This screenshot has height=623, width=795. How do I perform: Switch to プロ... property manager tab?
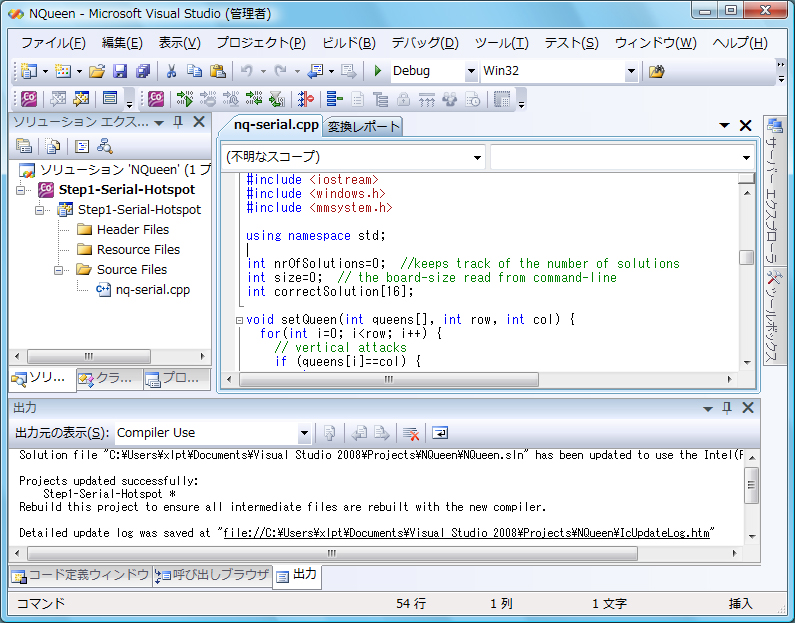[175, 378]
